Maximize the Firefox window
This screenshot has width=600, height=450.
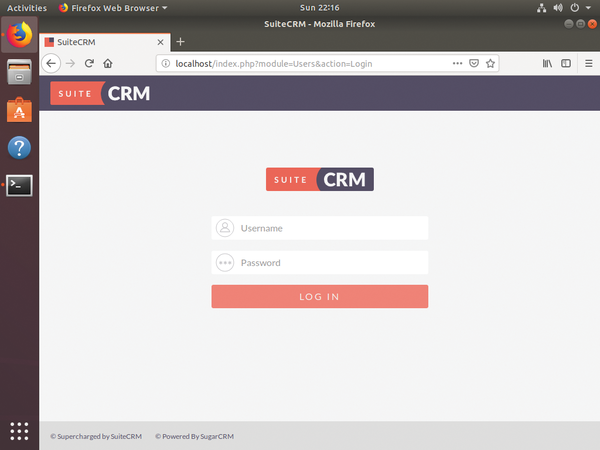click(580, 24)
